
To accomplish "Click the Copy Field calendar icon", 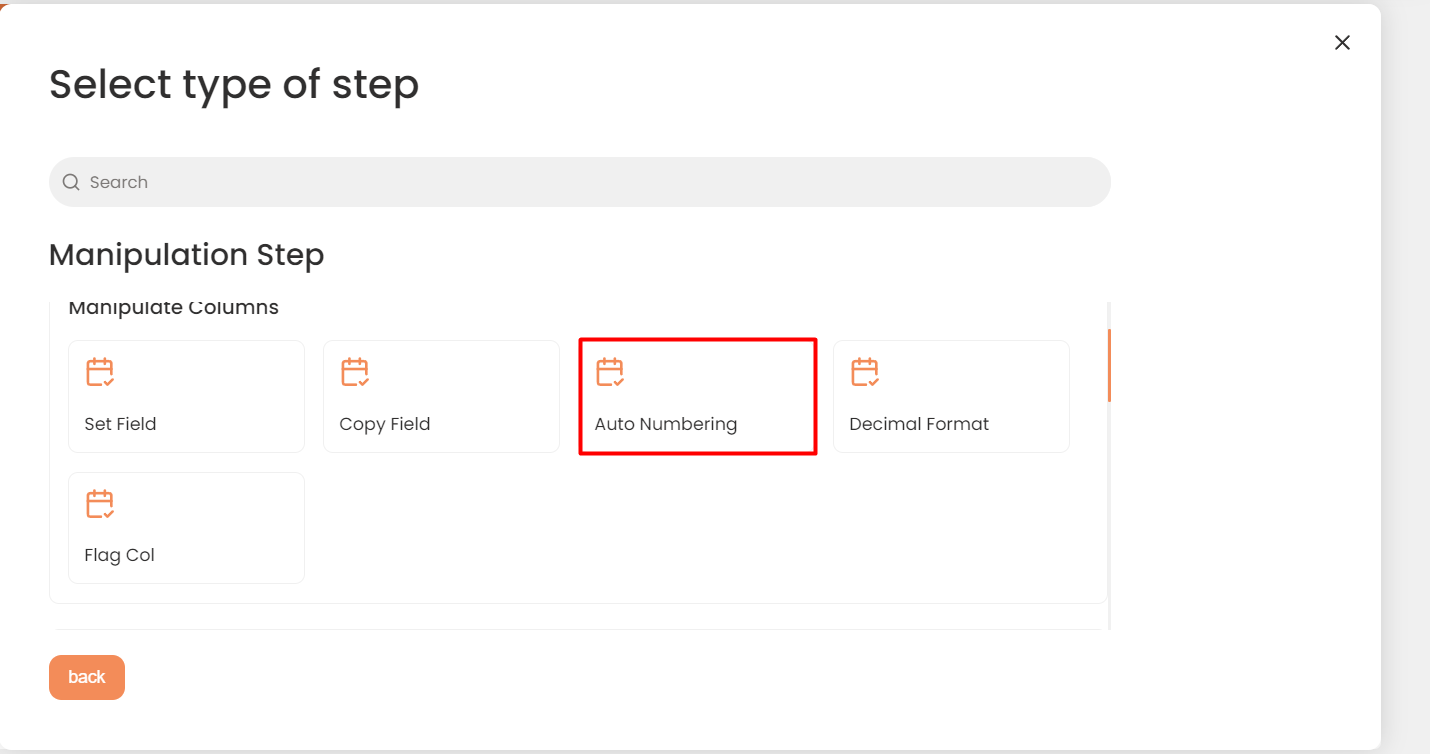I will coord(355,372).
